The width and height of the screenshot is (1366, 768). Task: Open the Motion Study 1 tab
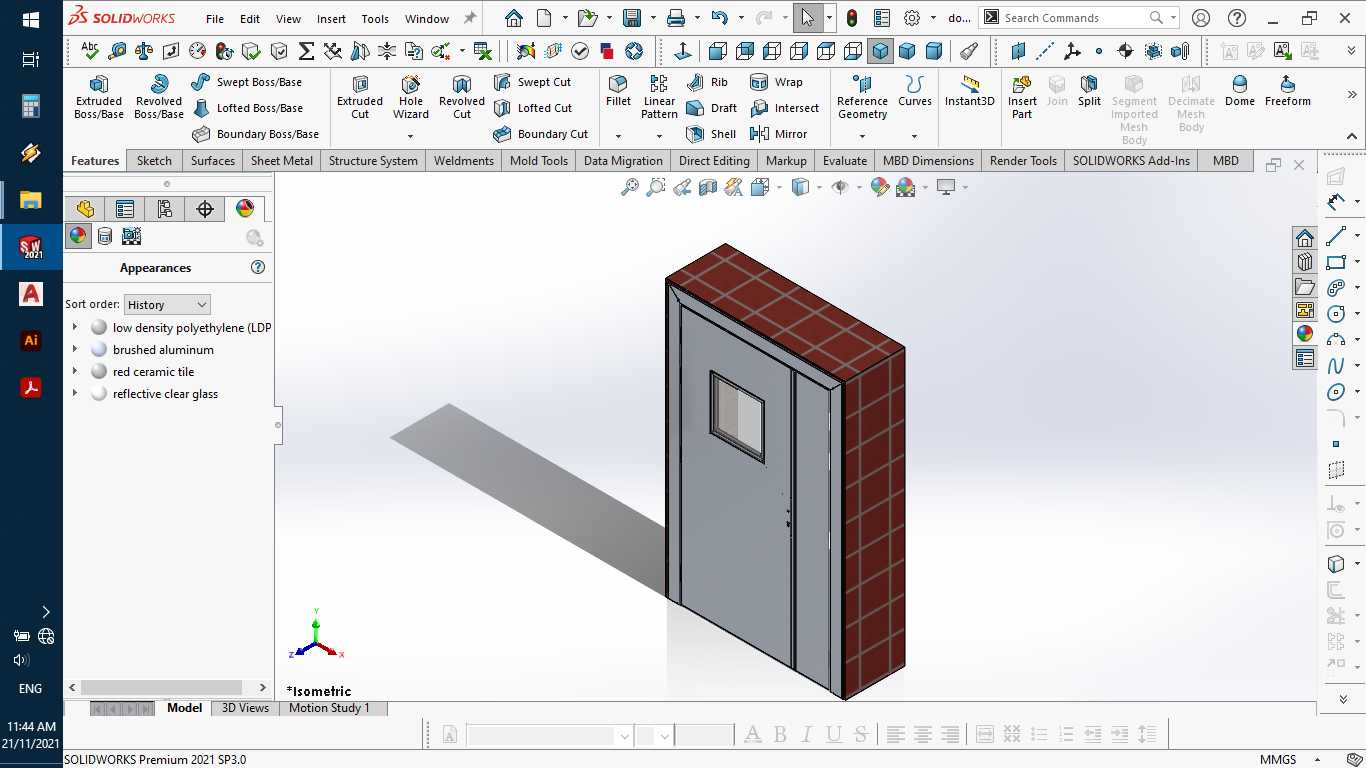point(329,708)
